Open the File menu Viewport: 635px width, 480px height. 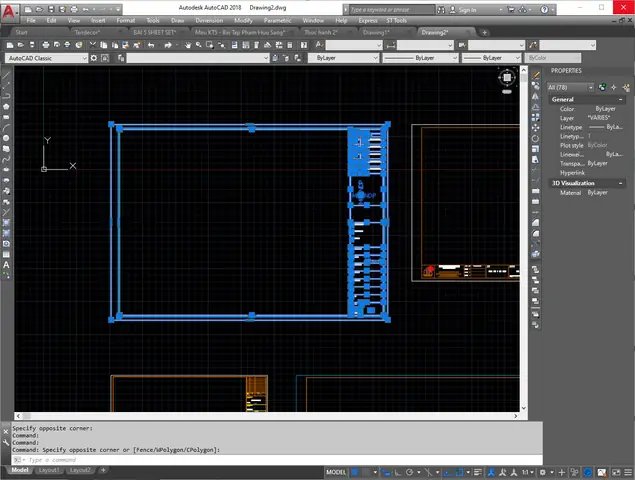(x=31, y=20)
